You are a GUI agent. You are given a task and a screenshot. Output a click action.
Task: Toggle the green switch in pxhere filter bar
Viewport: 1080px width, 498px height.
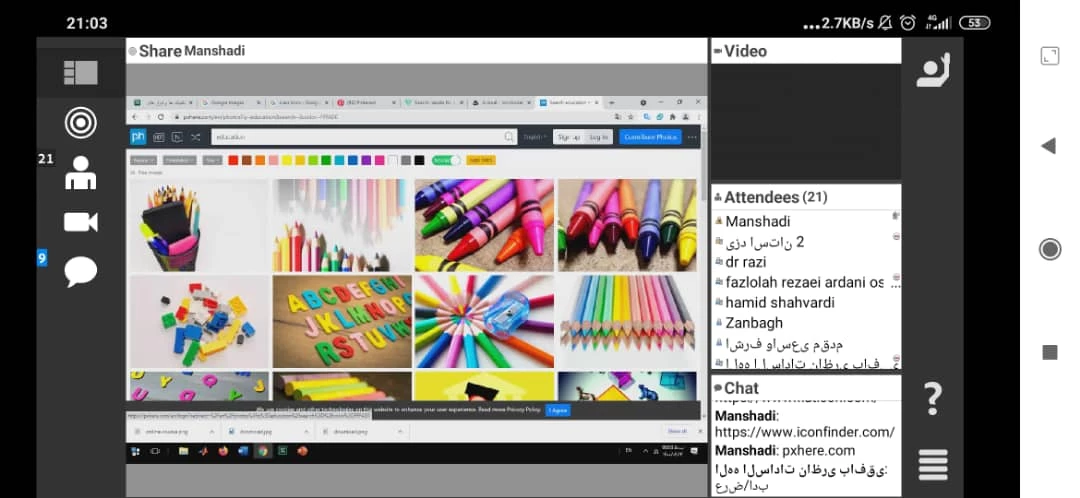pyautogui.click(x=446, y=160)
